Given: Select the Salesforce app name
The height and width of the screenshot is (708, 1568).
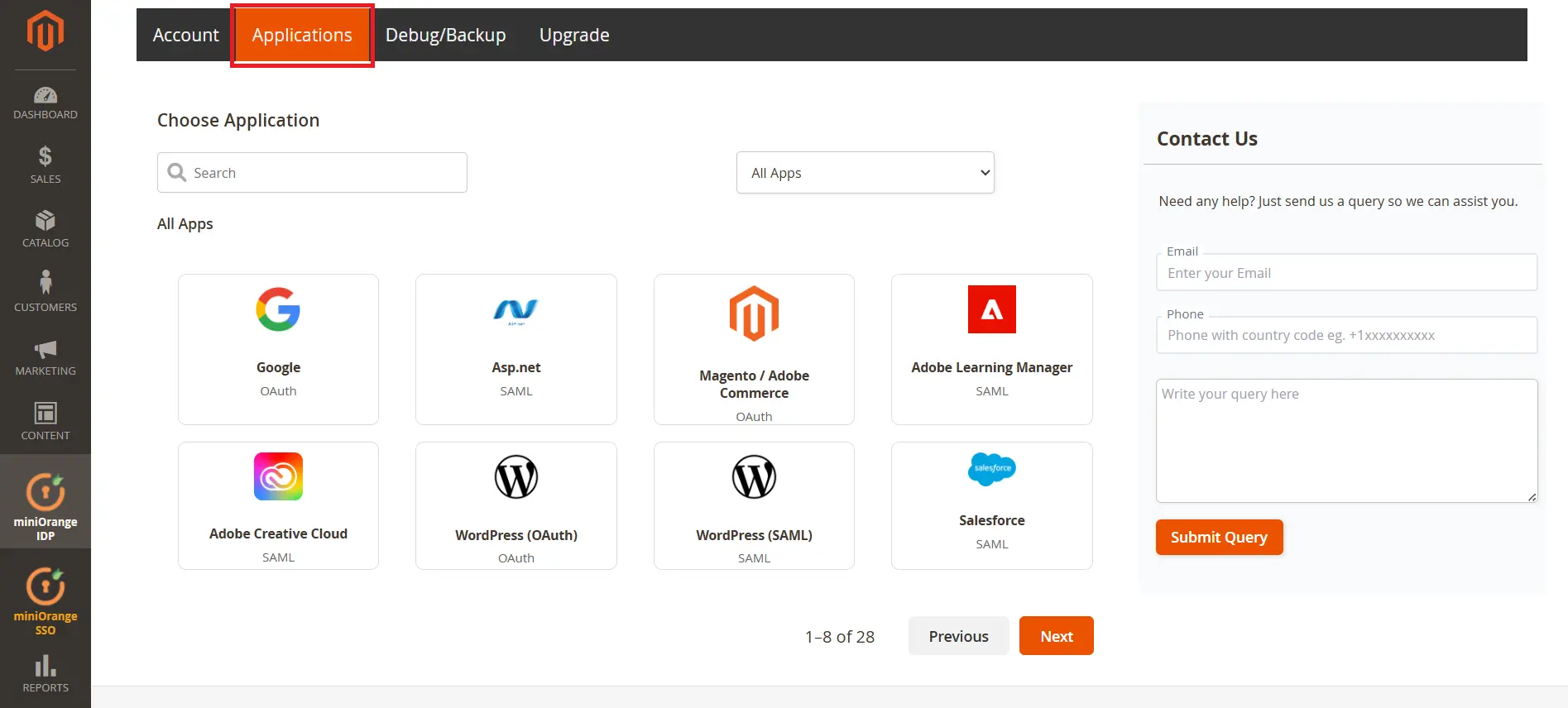Looking at the screenshot, I should click(x=992, y=520).
